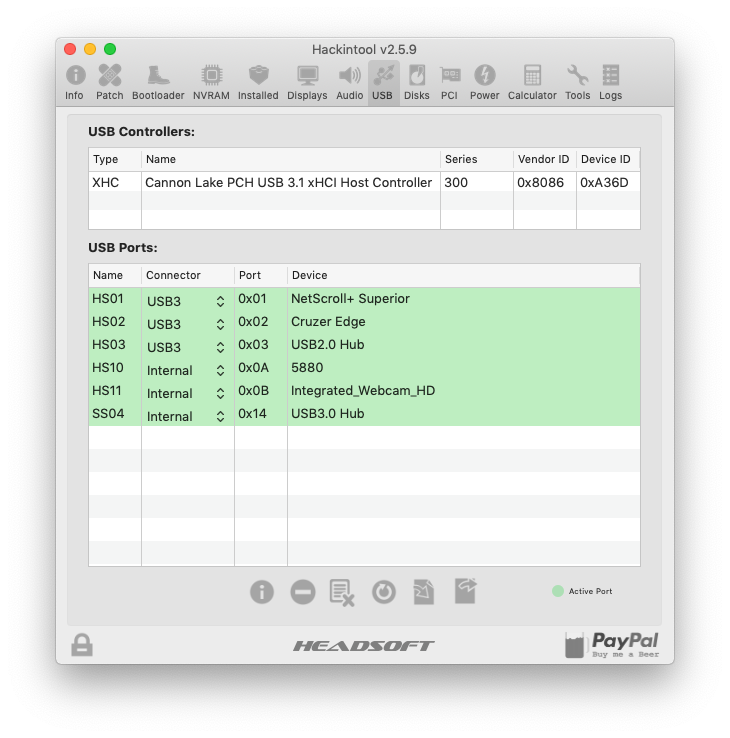Minimize the Hackintool window
Image resolution: width=730 pixels, height=738 pixels.
coord(90,49)
